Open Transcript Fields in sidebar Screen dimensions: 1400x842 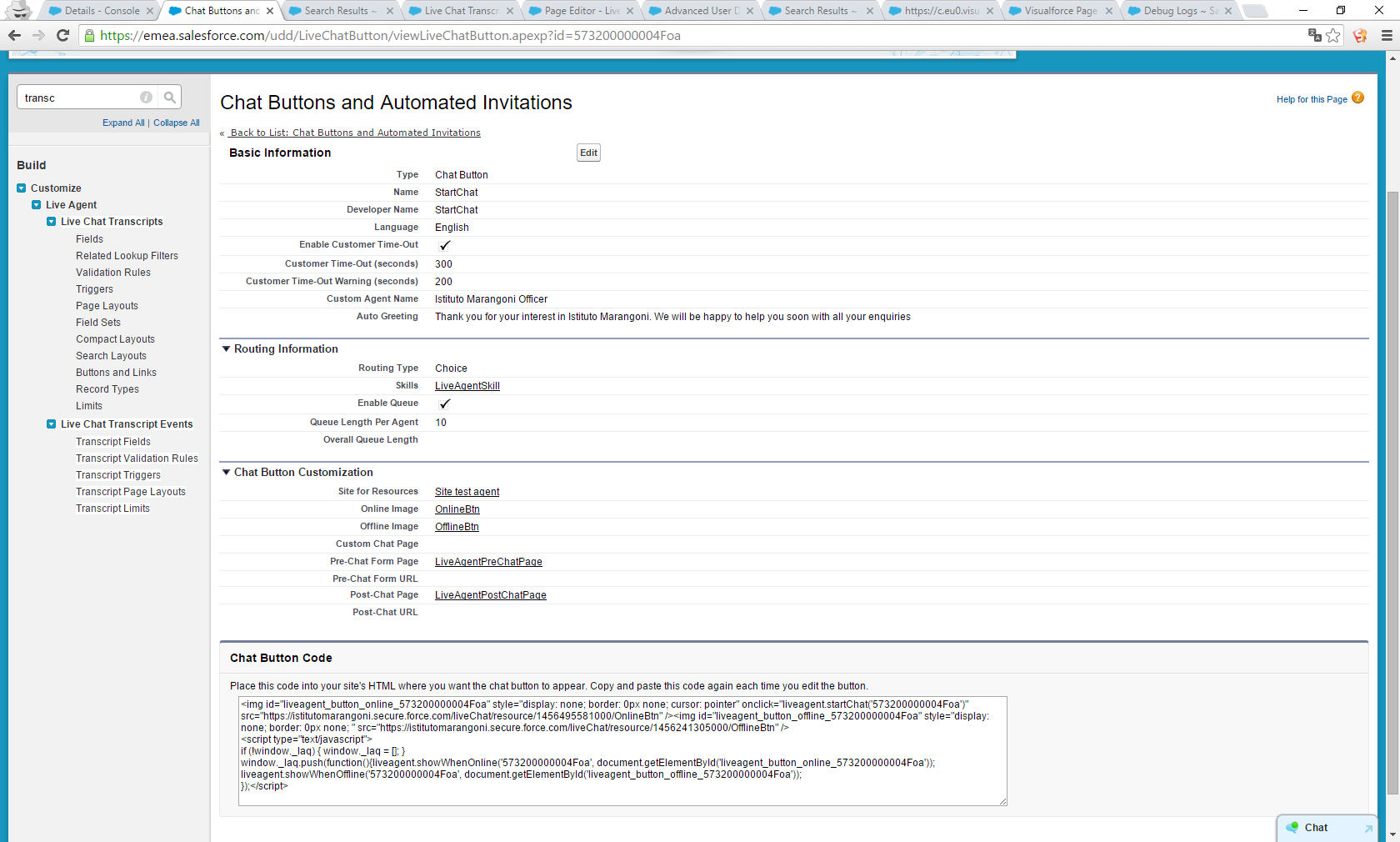point(113,442)
